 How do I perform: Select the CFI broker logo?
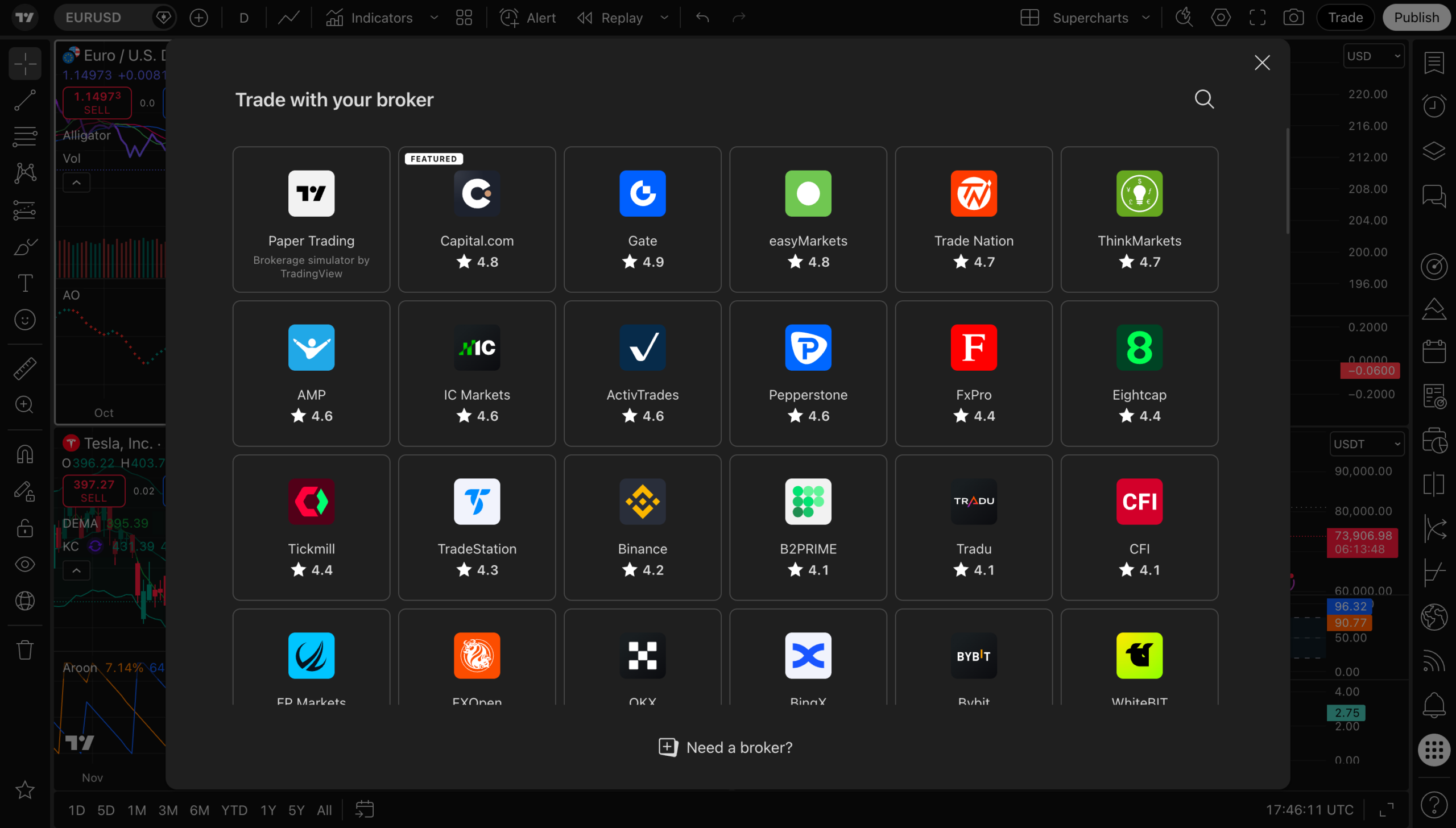pyautogui.click(x=1139, y=502)
